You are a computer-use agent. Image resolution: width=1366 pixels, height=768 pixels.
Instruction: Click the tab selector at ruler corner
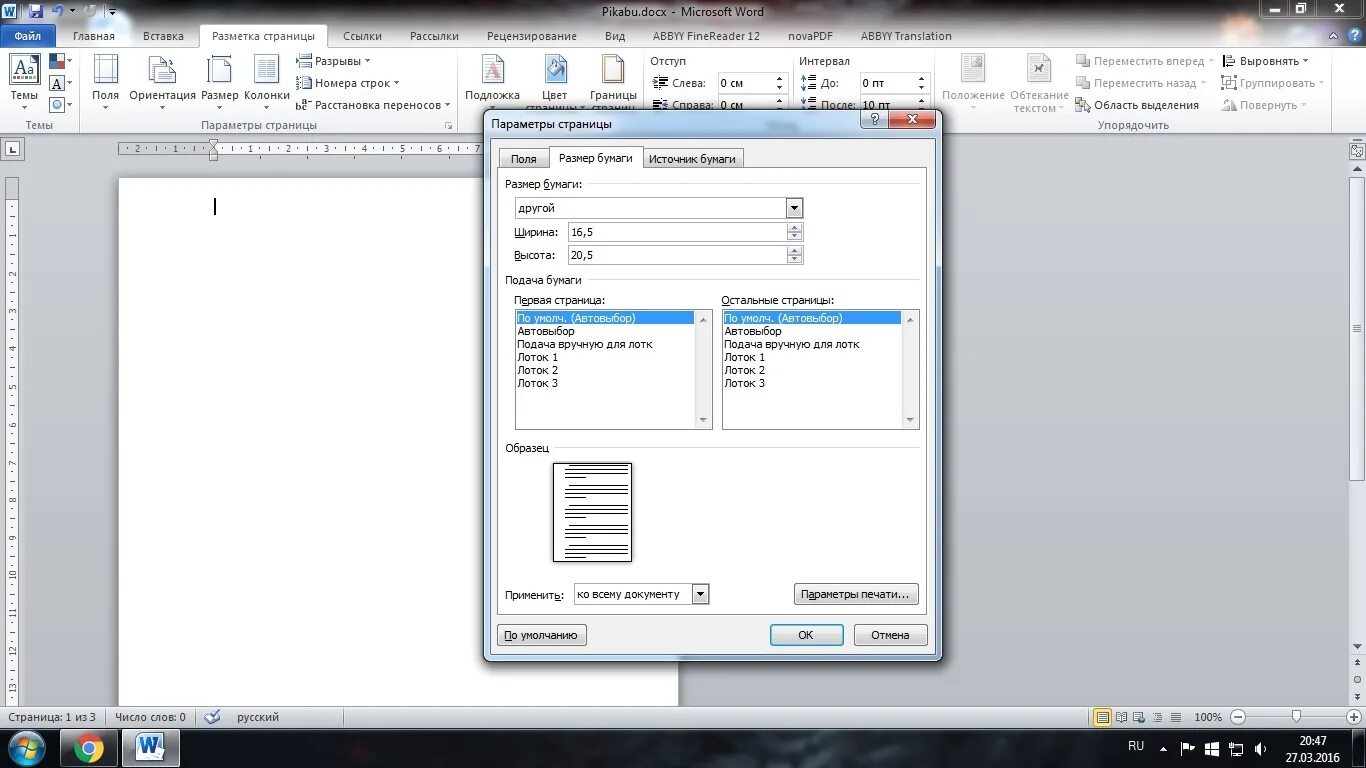(x=12, y=149)
